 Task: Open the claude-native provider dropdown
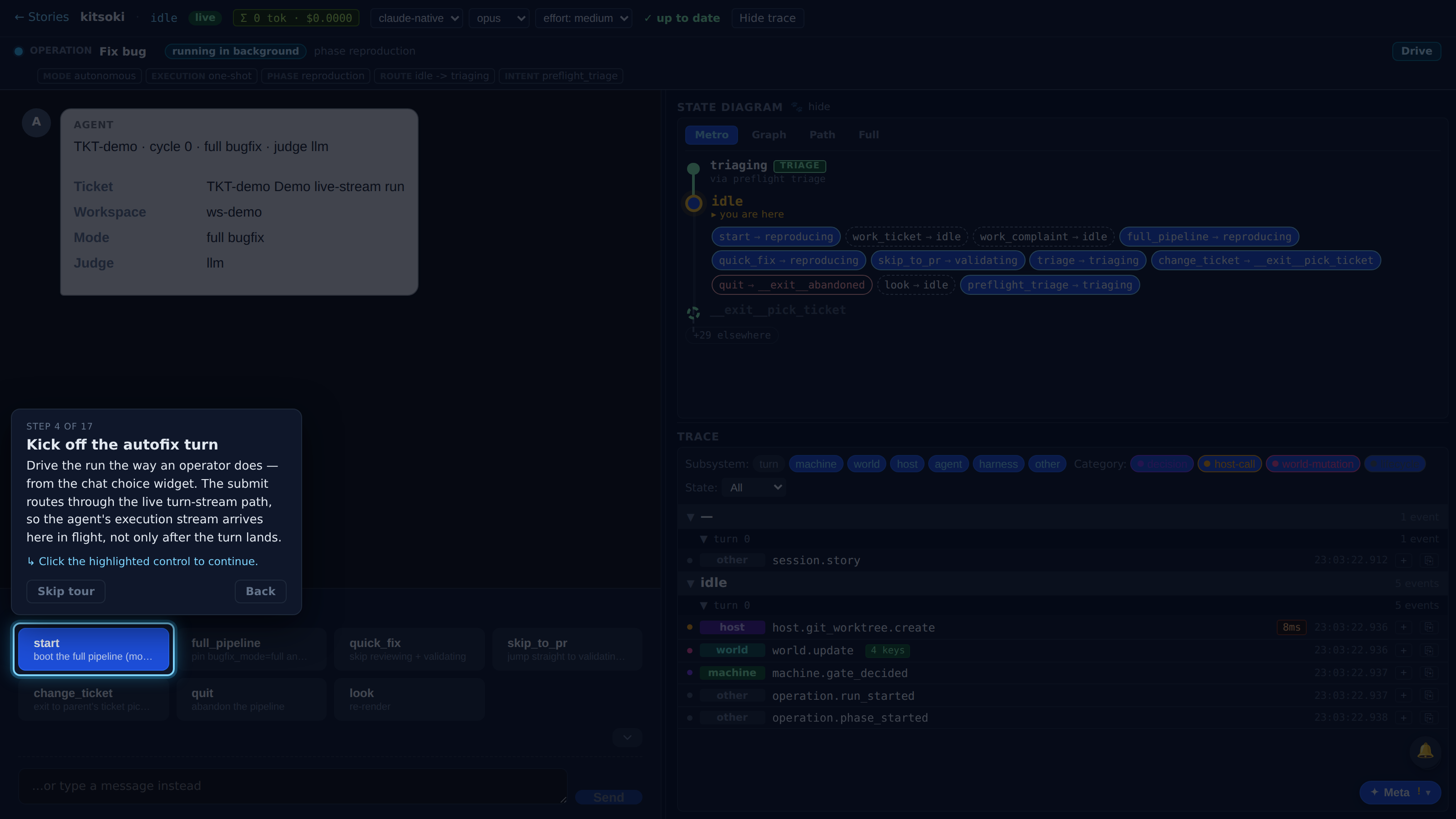[417, 18]
